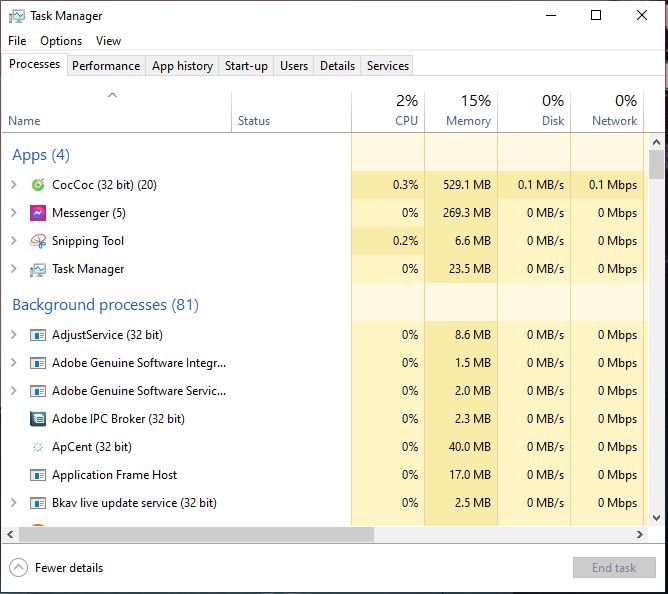This screenshot has height=594, width=668.
Task: Click the 269.3 MB memory value
Action: [467, 213]
